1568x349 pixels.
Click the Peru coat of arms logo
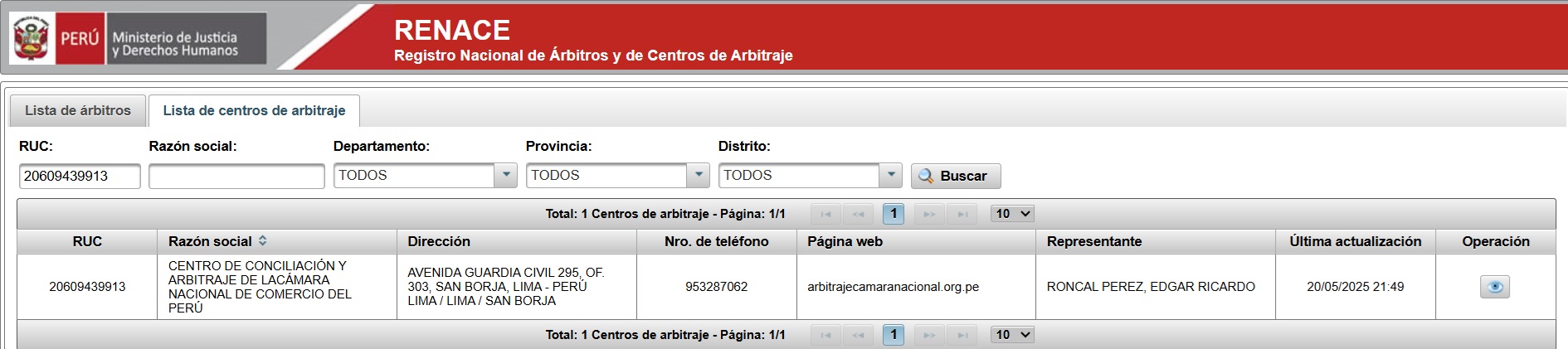coord(32,38)
